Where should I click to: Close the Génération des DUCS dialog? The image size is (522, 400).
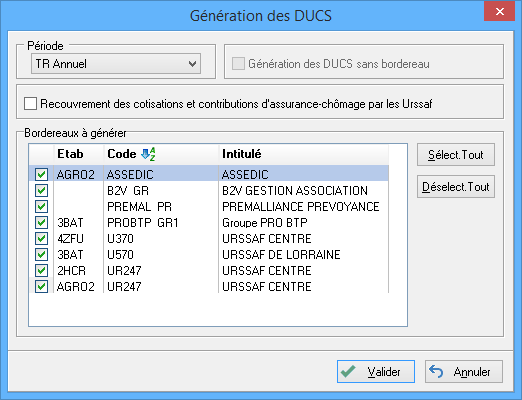tap(499, 12)
